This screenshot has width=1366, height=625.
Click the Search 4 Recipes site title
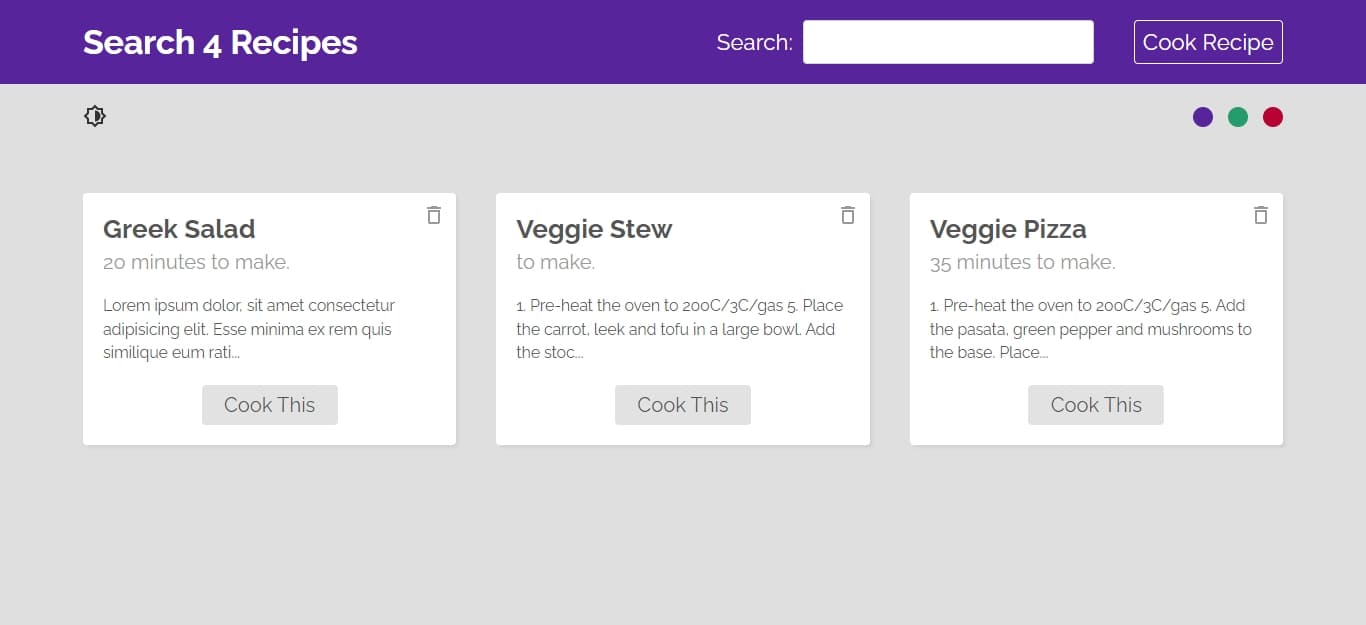220,42
